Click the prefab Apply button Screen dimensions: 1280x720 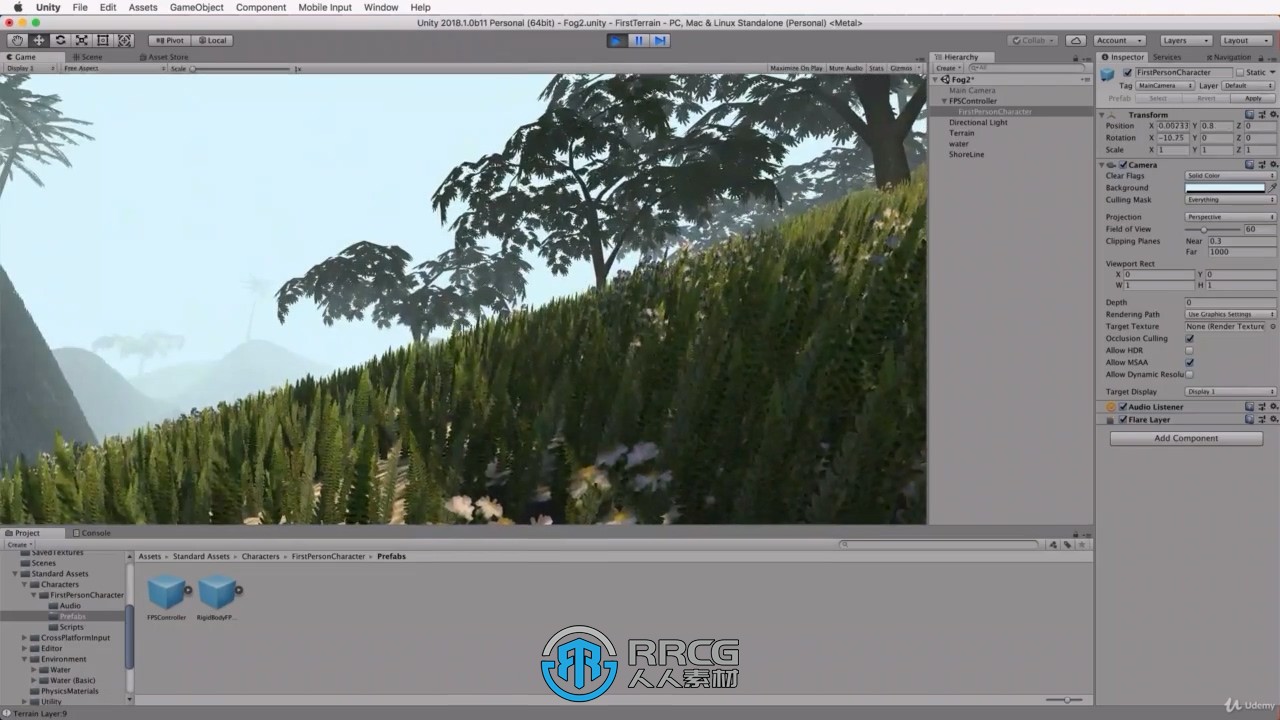[1253, 98]
